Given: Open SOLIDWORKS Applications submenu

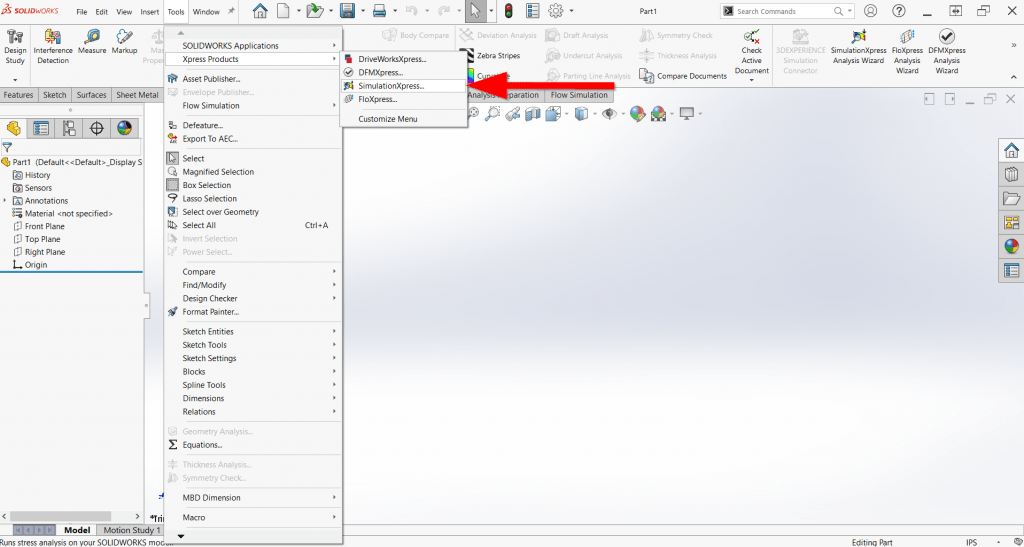Looking at the screenshot, I should pyautogui.click(x=253, y=46).
